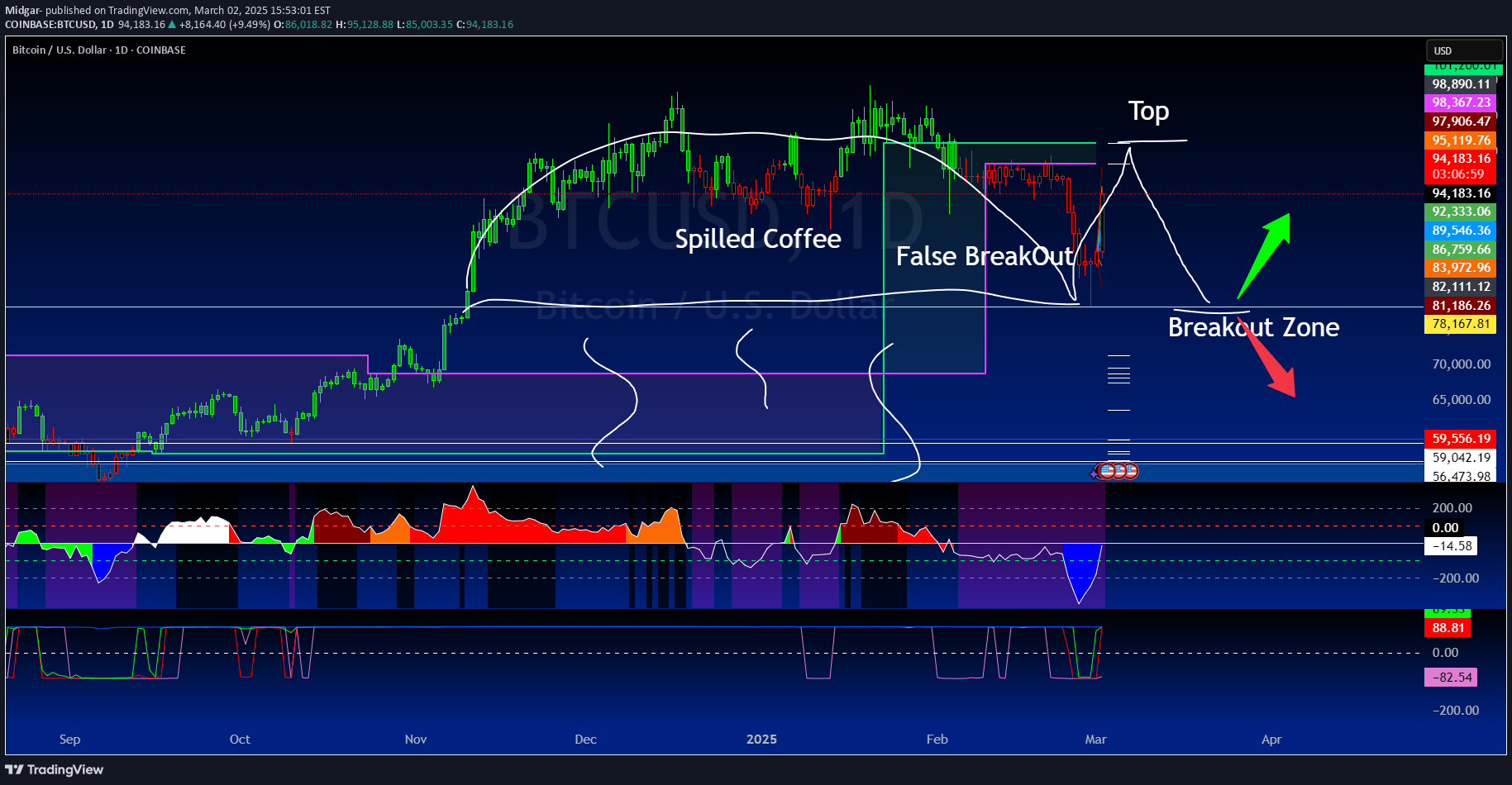
Task: Click the blue 89,546.36 price label
Action: click(x=1462, y=231)
